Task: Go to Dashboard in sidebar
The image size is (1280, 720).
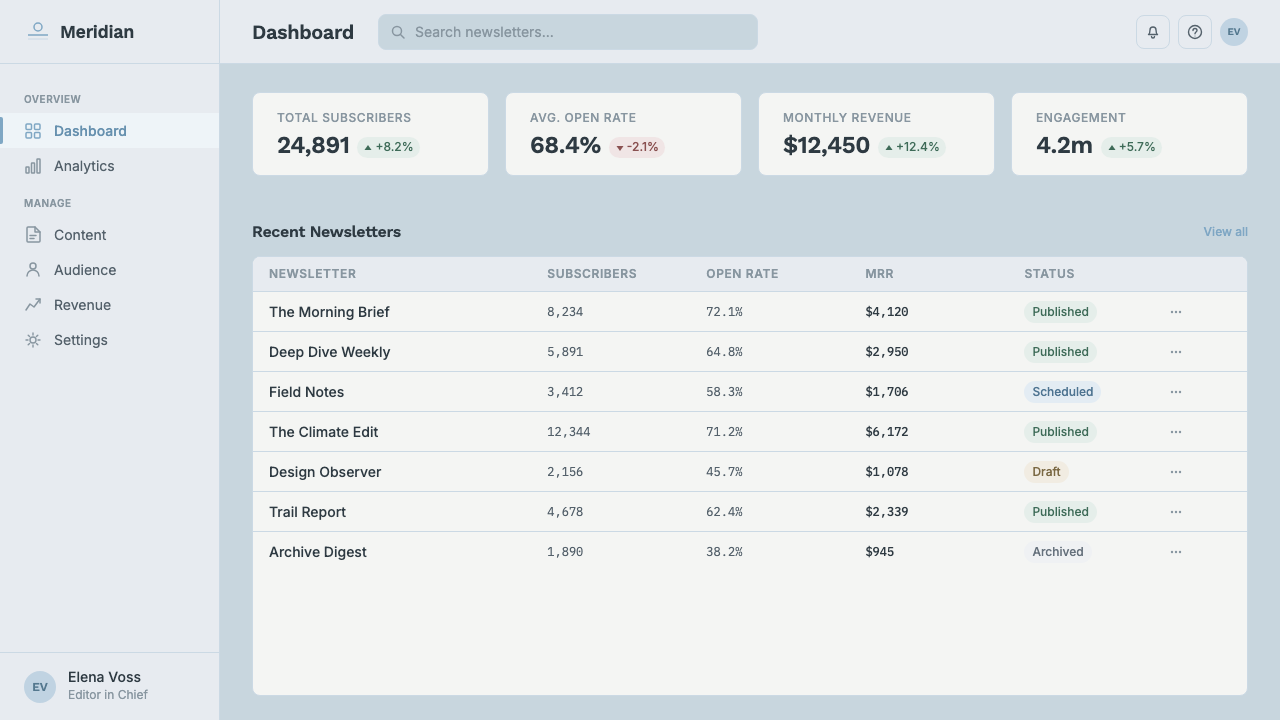Action: [x=110, y=131]
